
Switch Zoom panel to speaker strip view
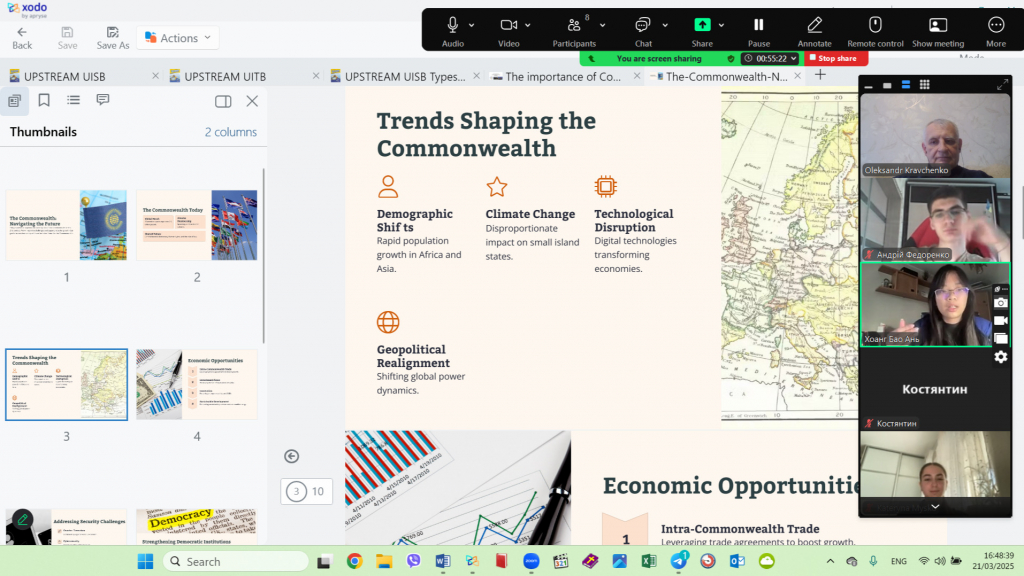coord(905,85)
